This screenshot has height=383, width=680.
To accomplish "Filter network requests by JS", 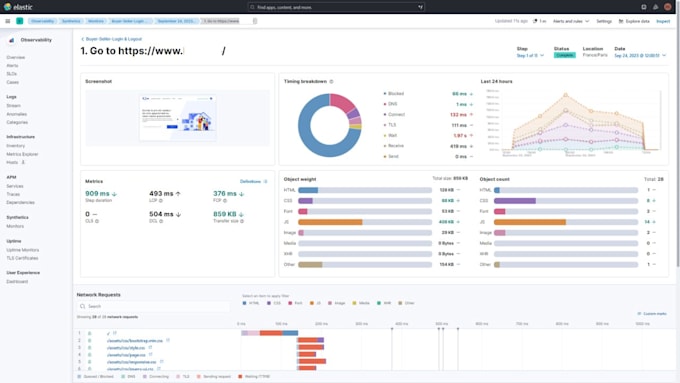I will [315, 303].
